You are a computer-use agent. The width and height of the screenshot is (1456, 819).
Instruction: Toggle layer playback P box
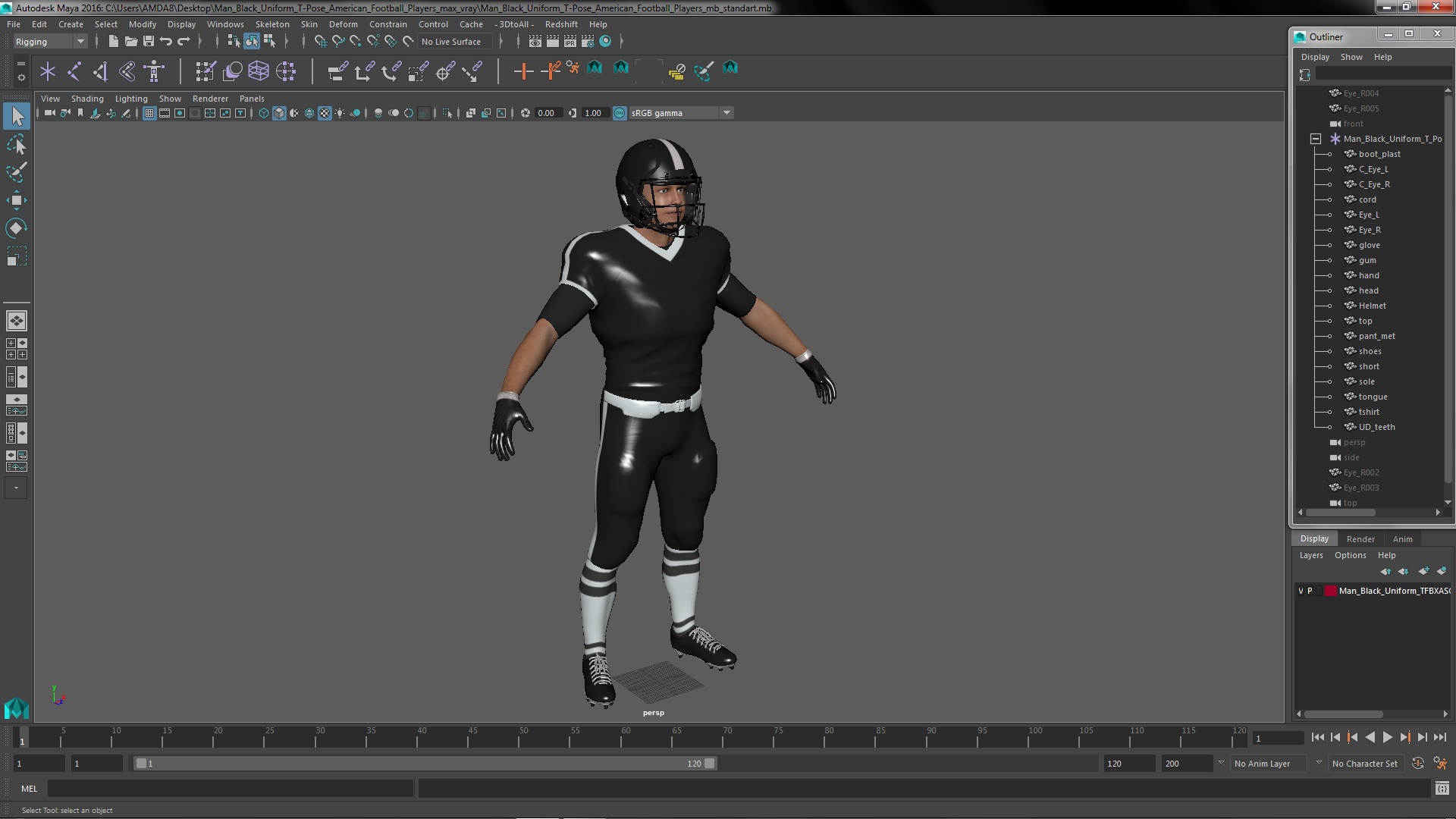[x=1310, y=591]
